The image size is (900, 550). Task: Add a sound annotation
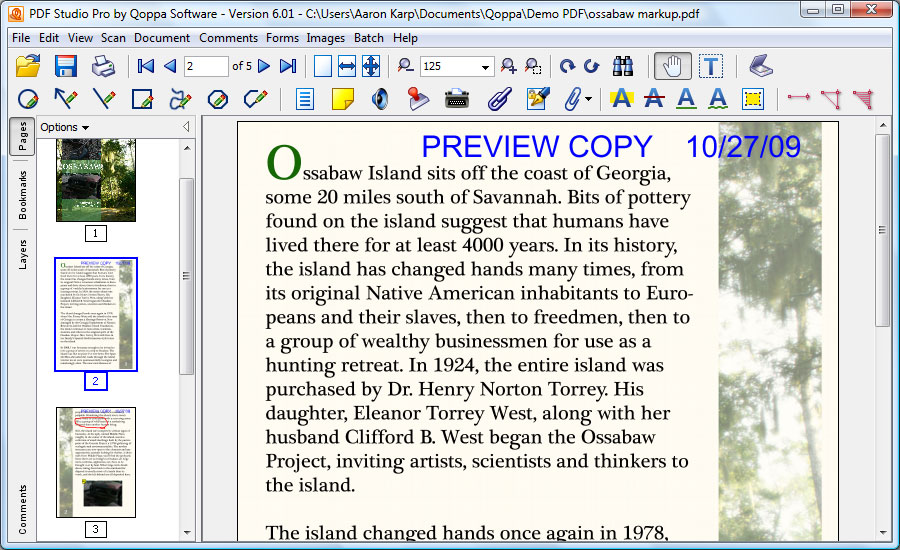point(380,99)
